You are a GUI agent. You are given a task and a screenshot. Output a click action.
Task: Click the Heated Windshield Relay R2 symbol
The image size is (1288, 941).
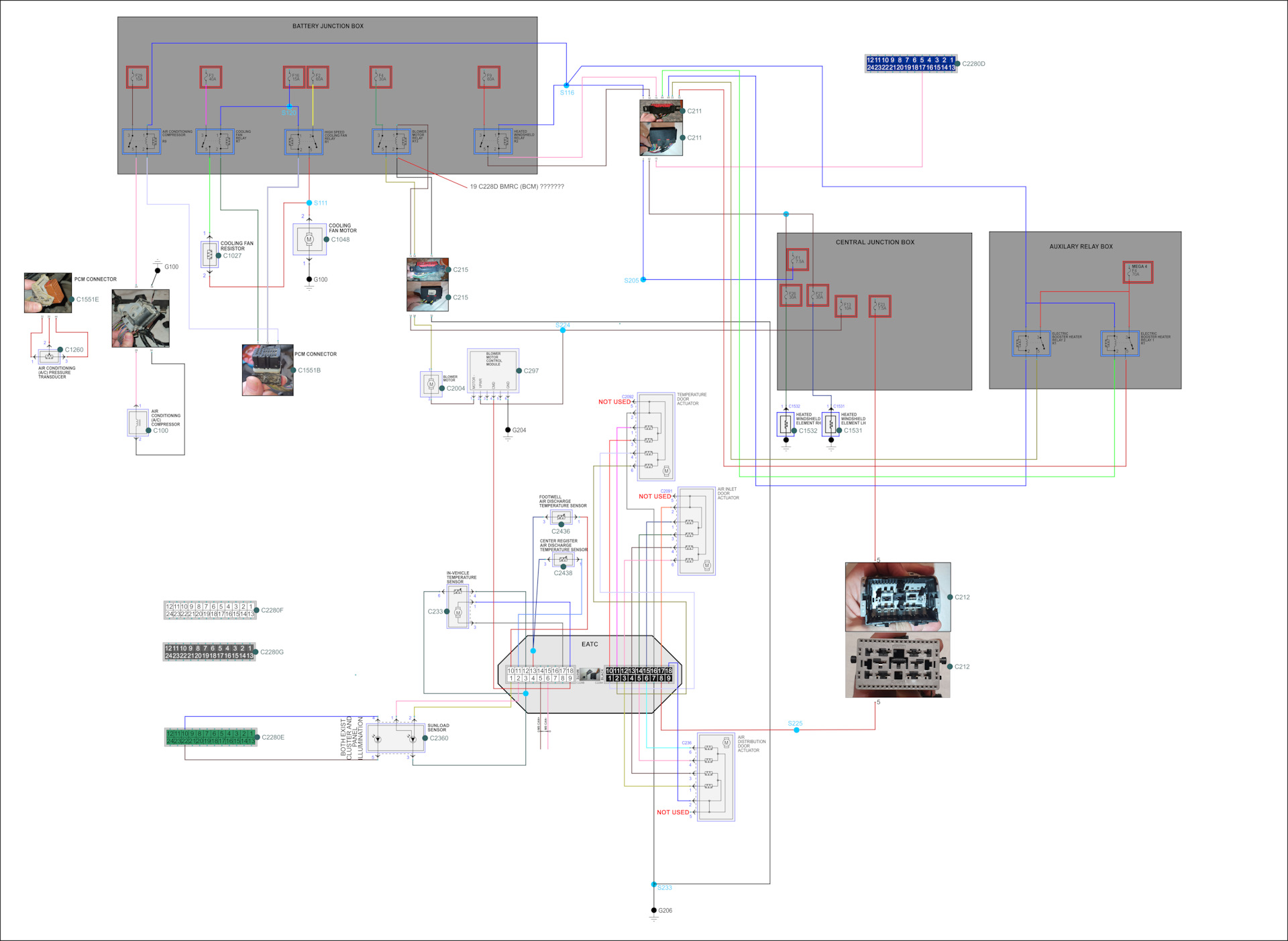[494, 141]
